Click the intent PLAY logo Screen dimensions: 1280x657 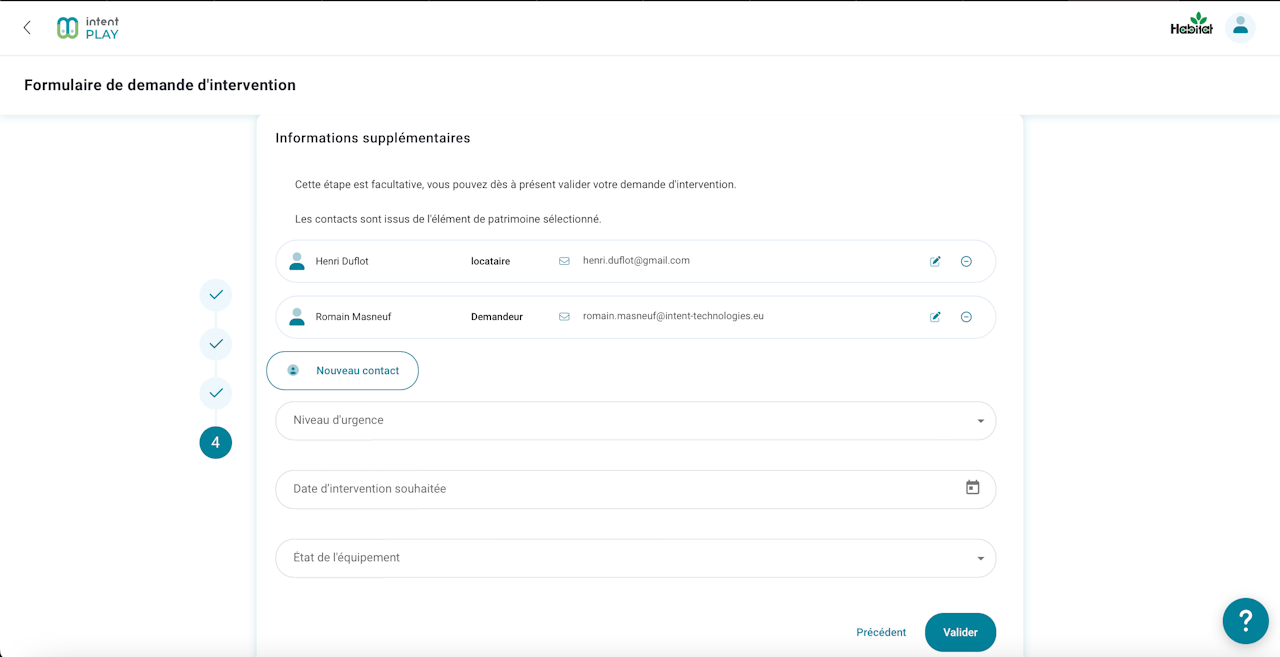coord(88,28)
